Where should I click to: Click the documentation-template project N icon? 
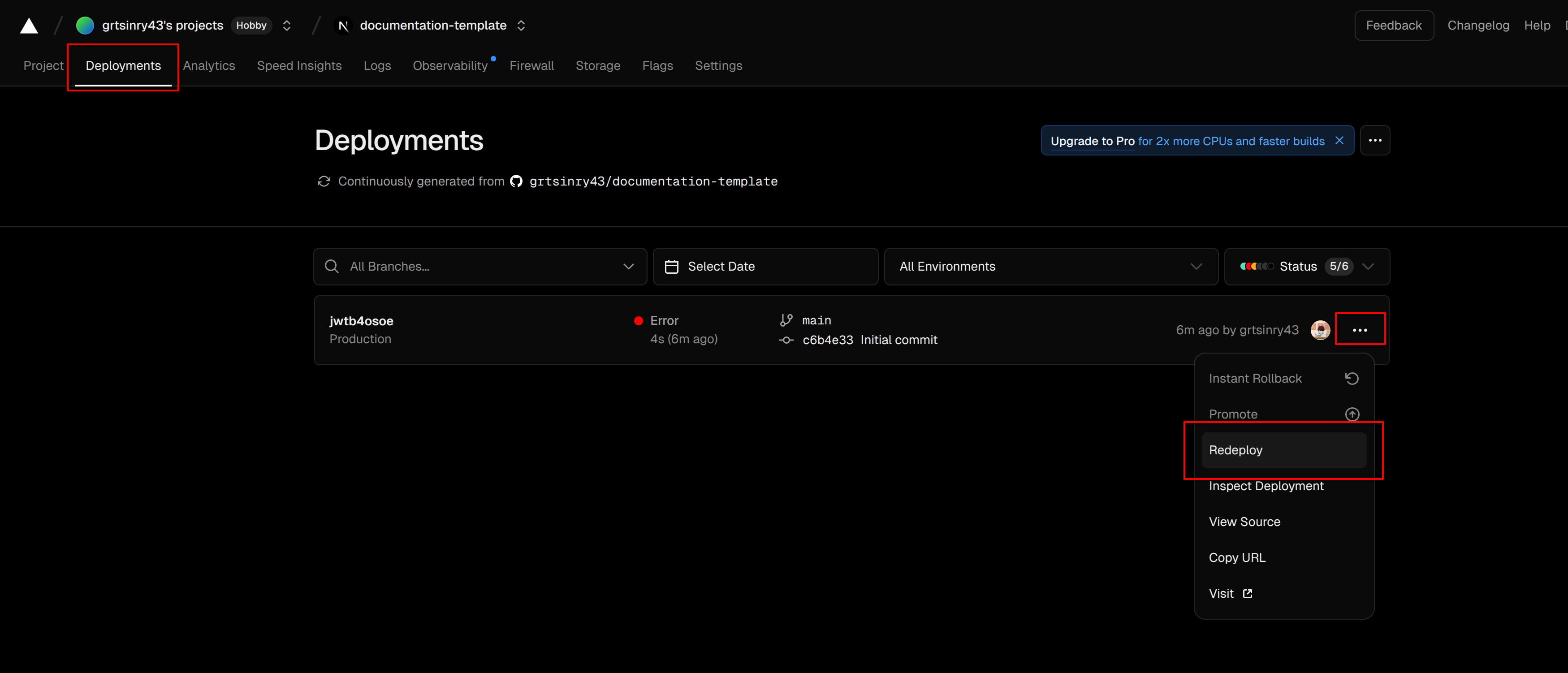pyautogui.click(x=343, y=26)
